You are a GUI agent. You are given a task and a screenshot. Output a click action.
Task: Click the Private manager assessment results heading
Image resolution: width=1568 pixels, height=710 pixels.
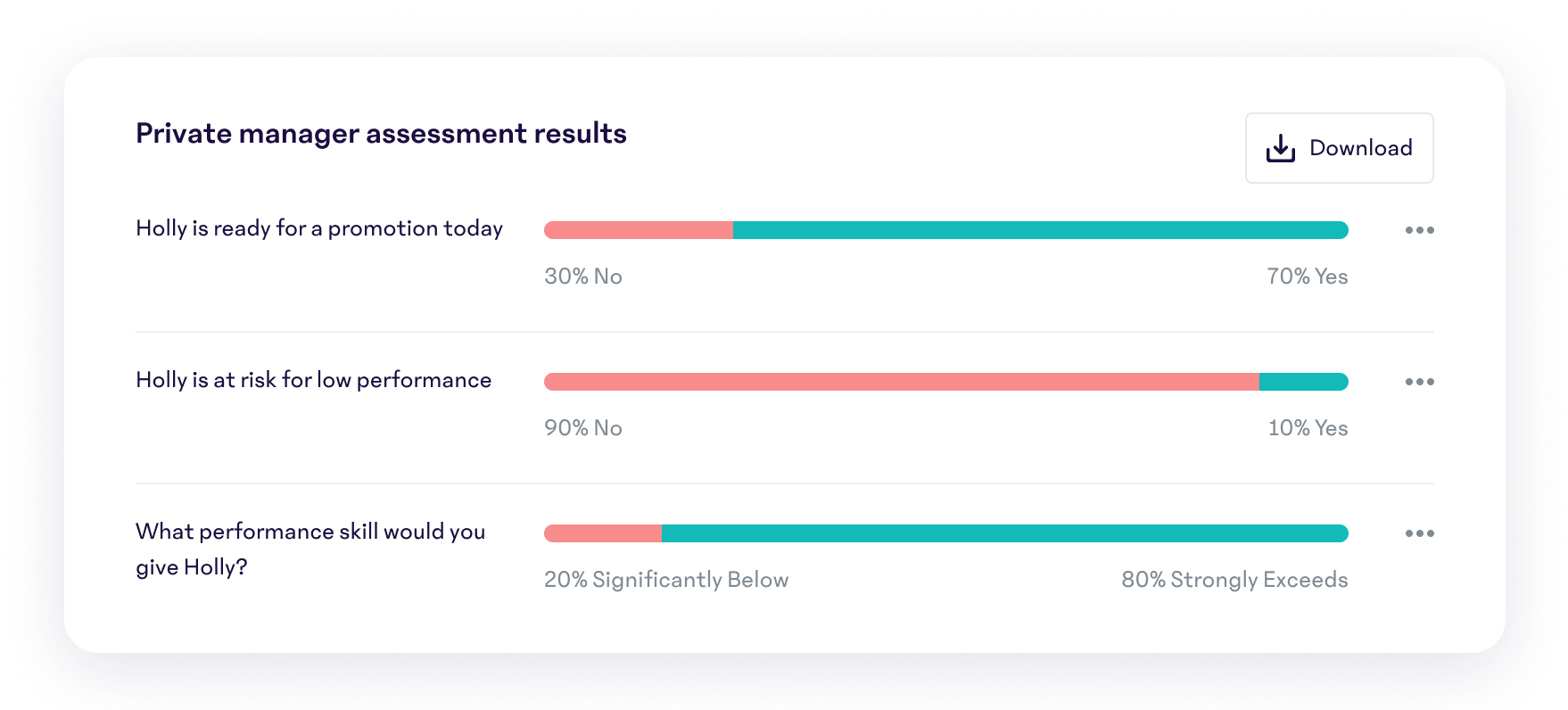click(x=381, y=132)
